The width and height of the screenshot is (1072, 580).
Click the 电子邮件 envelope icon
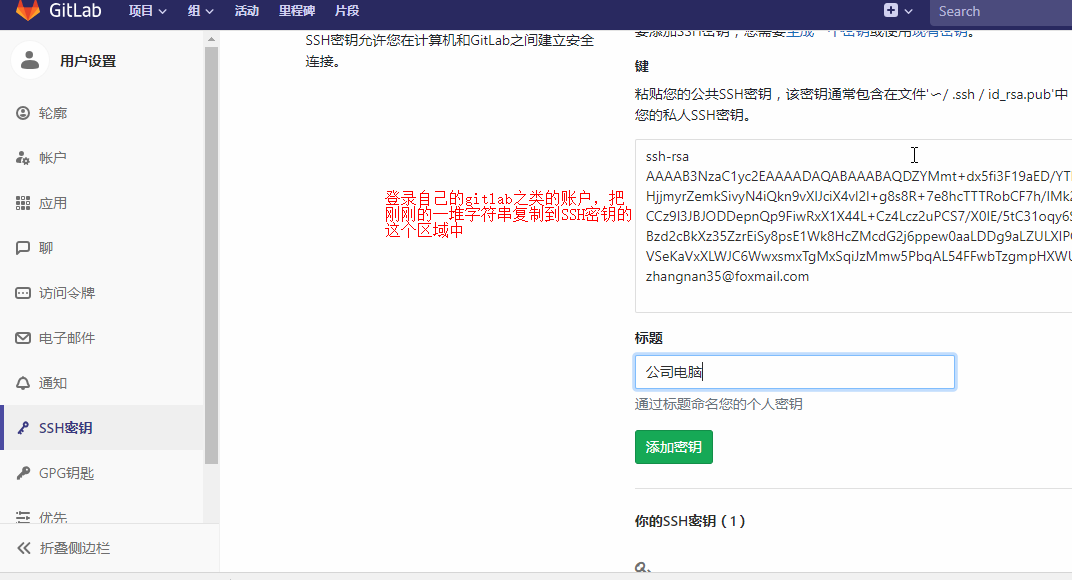pyautogui.click(x=23, y=338)
